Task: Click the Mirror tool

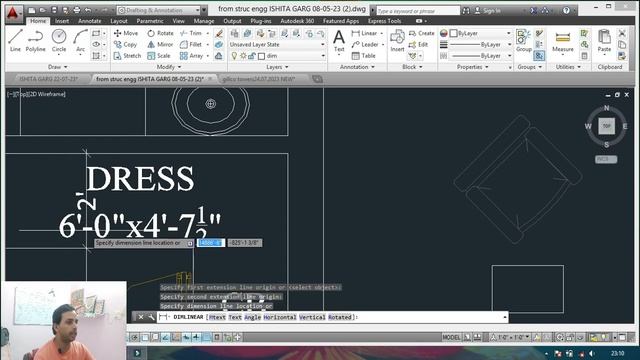Action: [160, 44]
